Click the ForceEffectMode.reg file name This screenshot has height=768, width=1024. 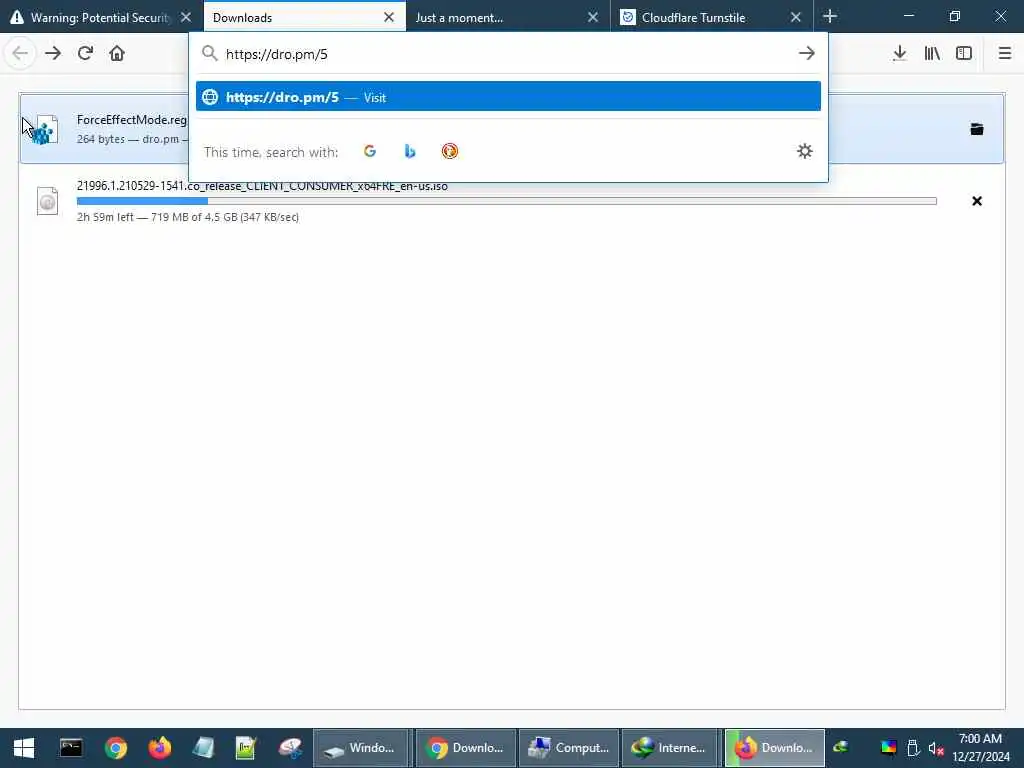pos(131,120)
